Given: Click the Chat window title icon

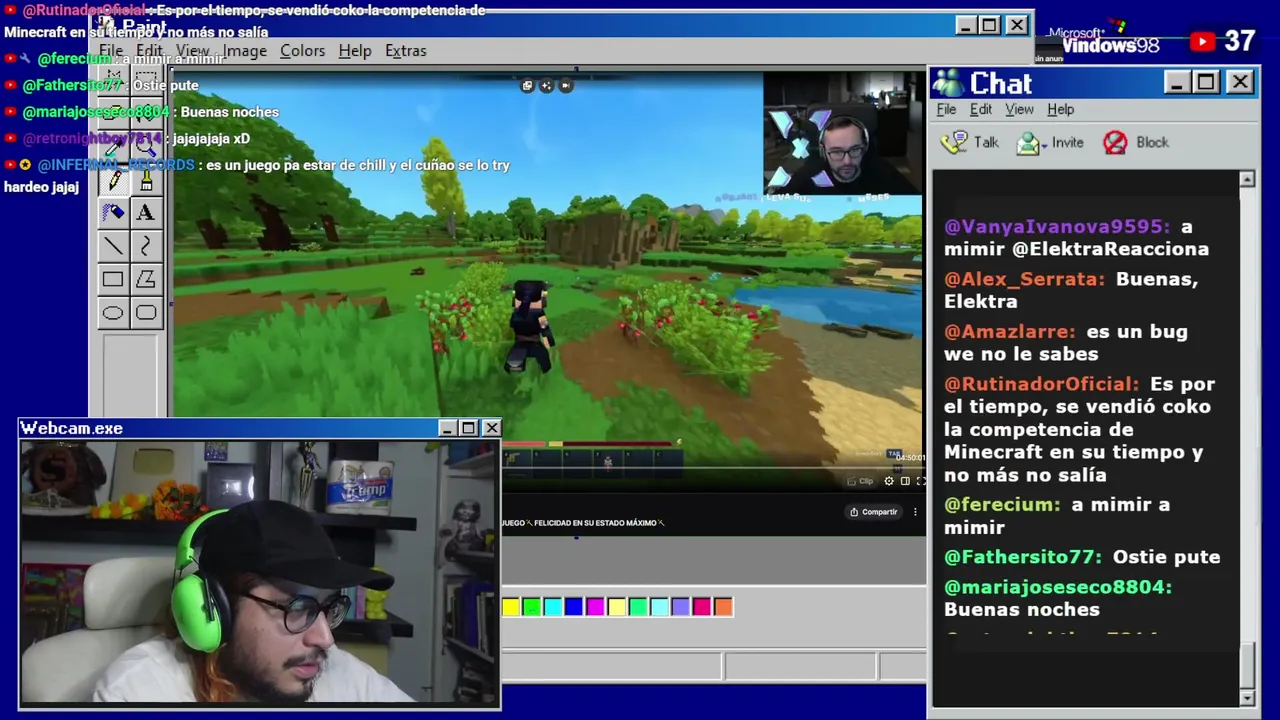Looking at the screenshot, I should click(948, 83).
